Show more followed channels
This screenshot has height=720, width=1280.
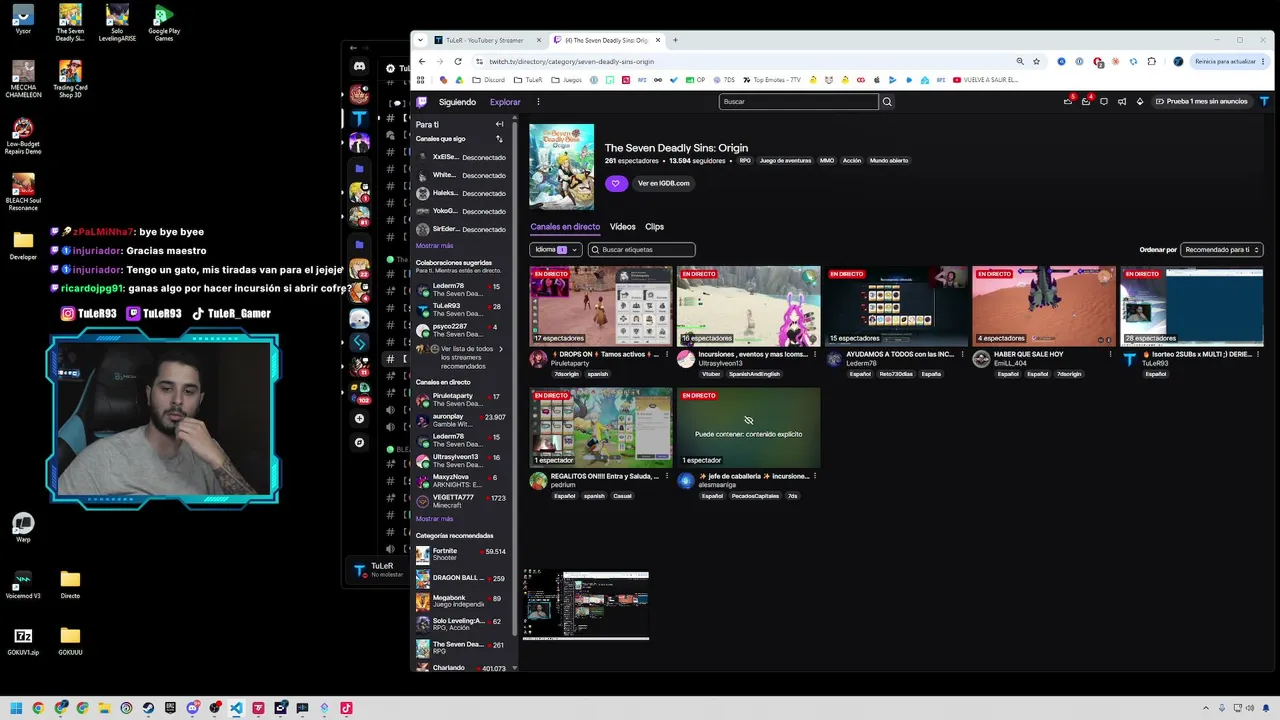point(435,245)
